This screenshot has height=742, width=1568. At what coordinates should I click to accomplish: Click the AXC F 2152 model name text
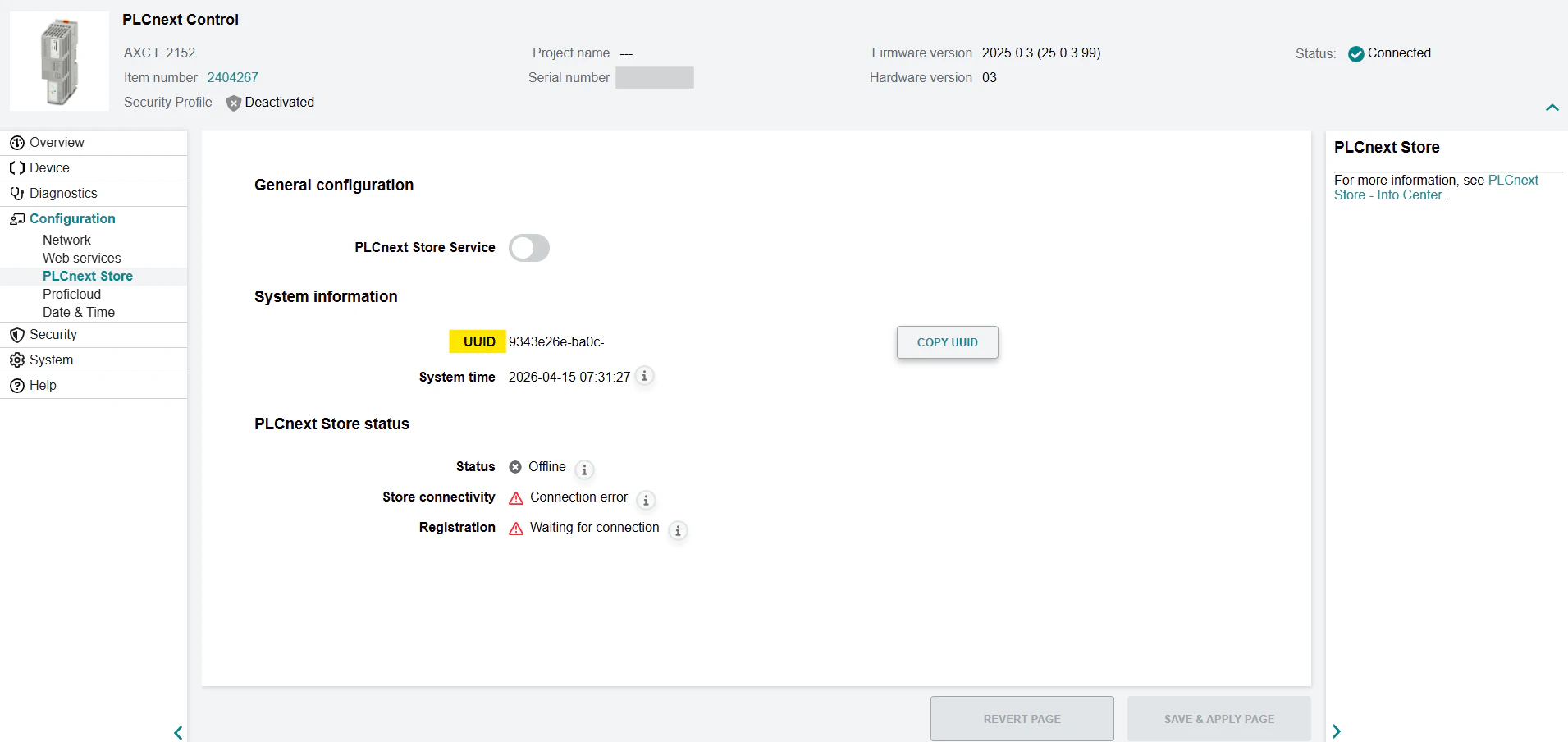160,53
